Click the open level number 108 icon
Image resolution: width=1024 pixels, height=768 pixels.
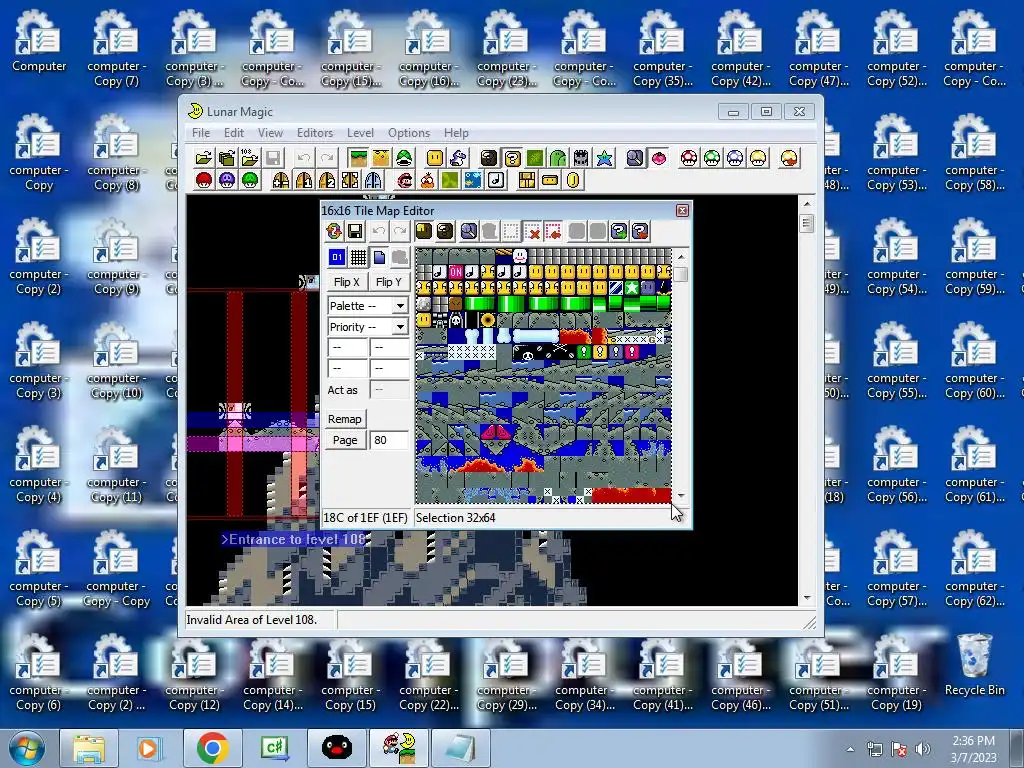[x=249, y=158]
